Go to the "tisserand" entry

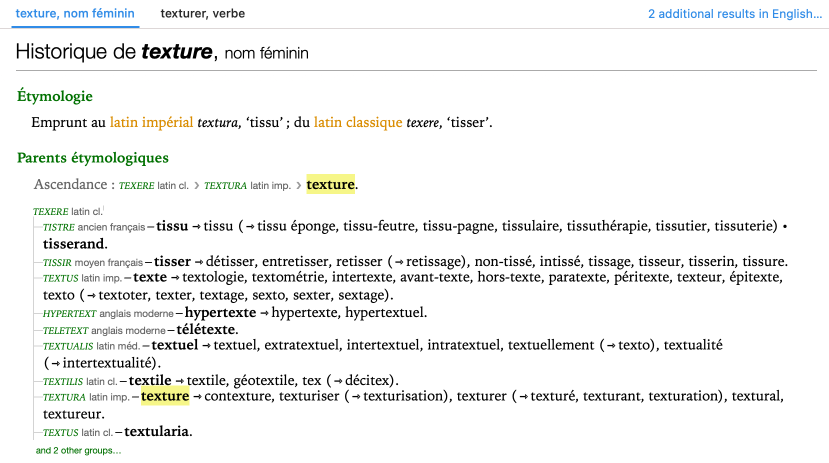point(73,244)
